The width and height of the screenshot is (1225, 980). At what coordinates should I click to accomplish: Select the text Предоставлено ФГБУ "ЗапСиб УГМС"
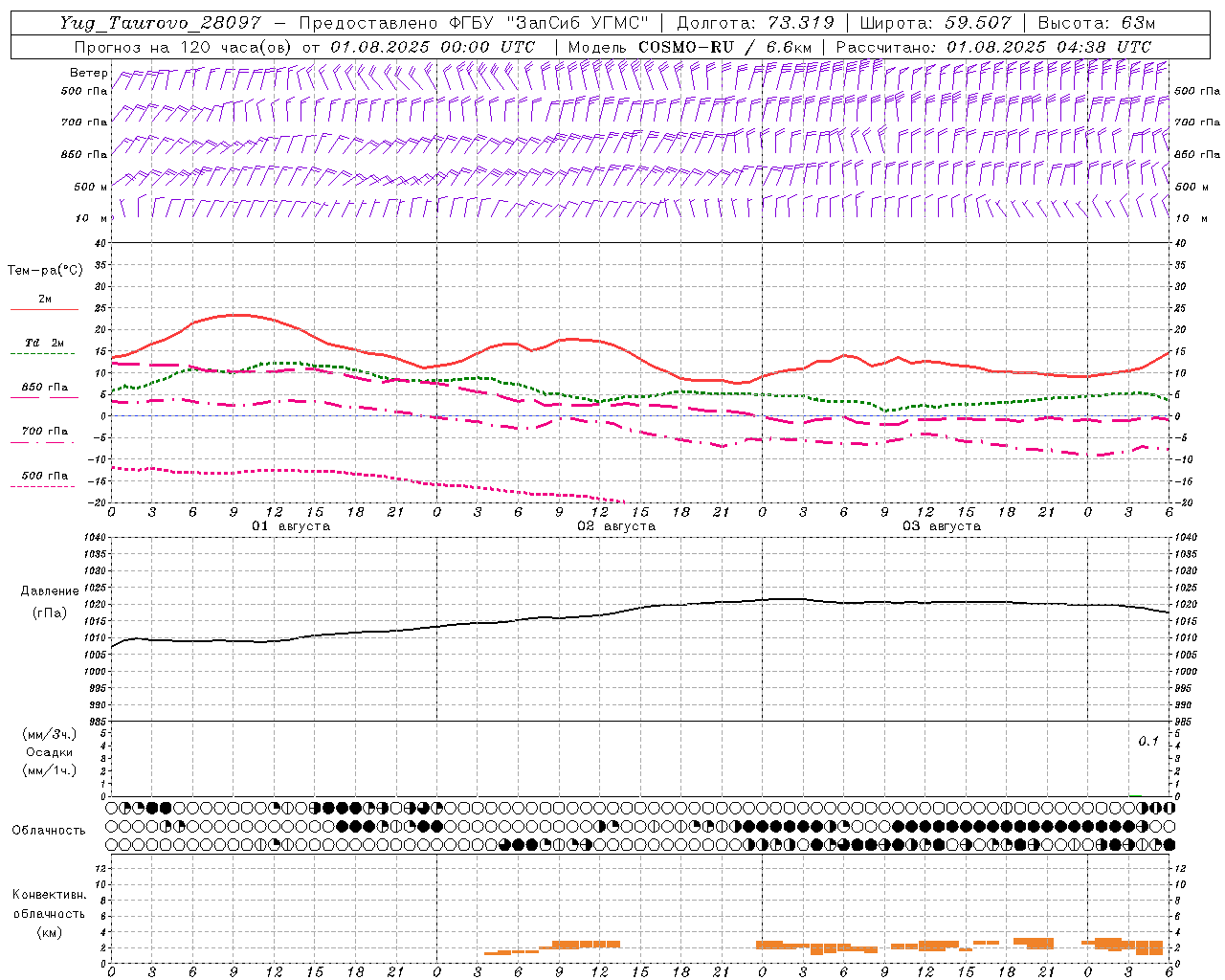click(475, 23)
